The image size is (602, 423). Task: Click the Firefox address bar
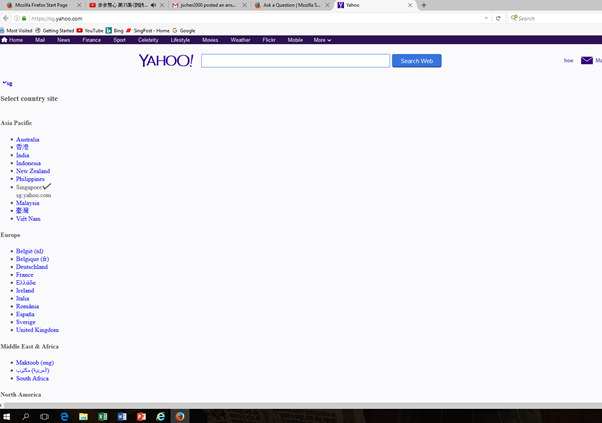(x=255, y=18)
